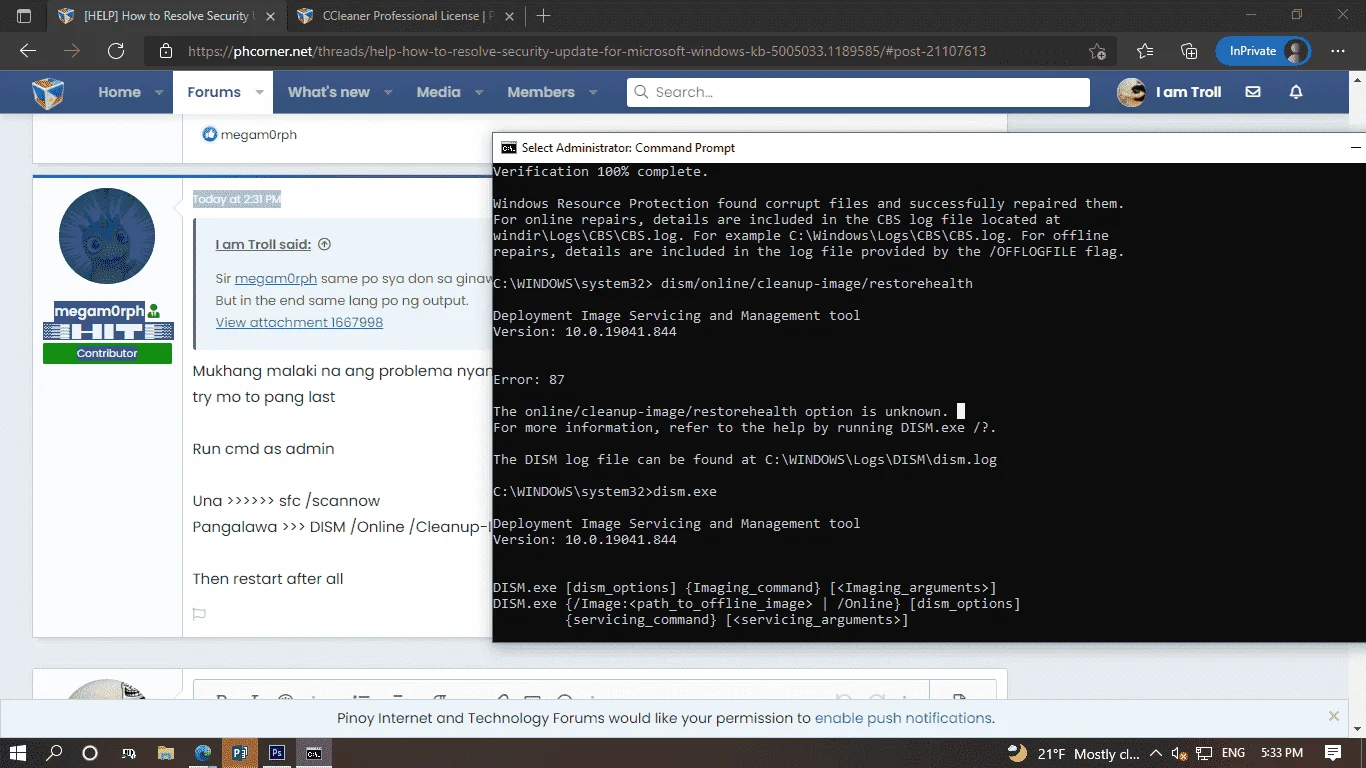The width and height of the screenshot is (1366, 768).
Task: Switch to Photoshop on the taskbar
Action: coord(277,753)
